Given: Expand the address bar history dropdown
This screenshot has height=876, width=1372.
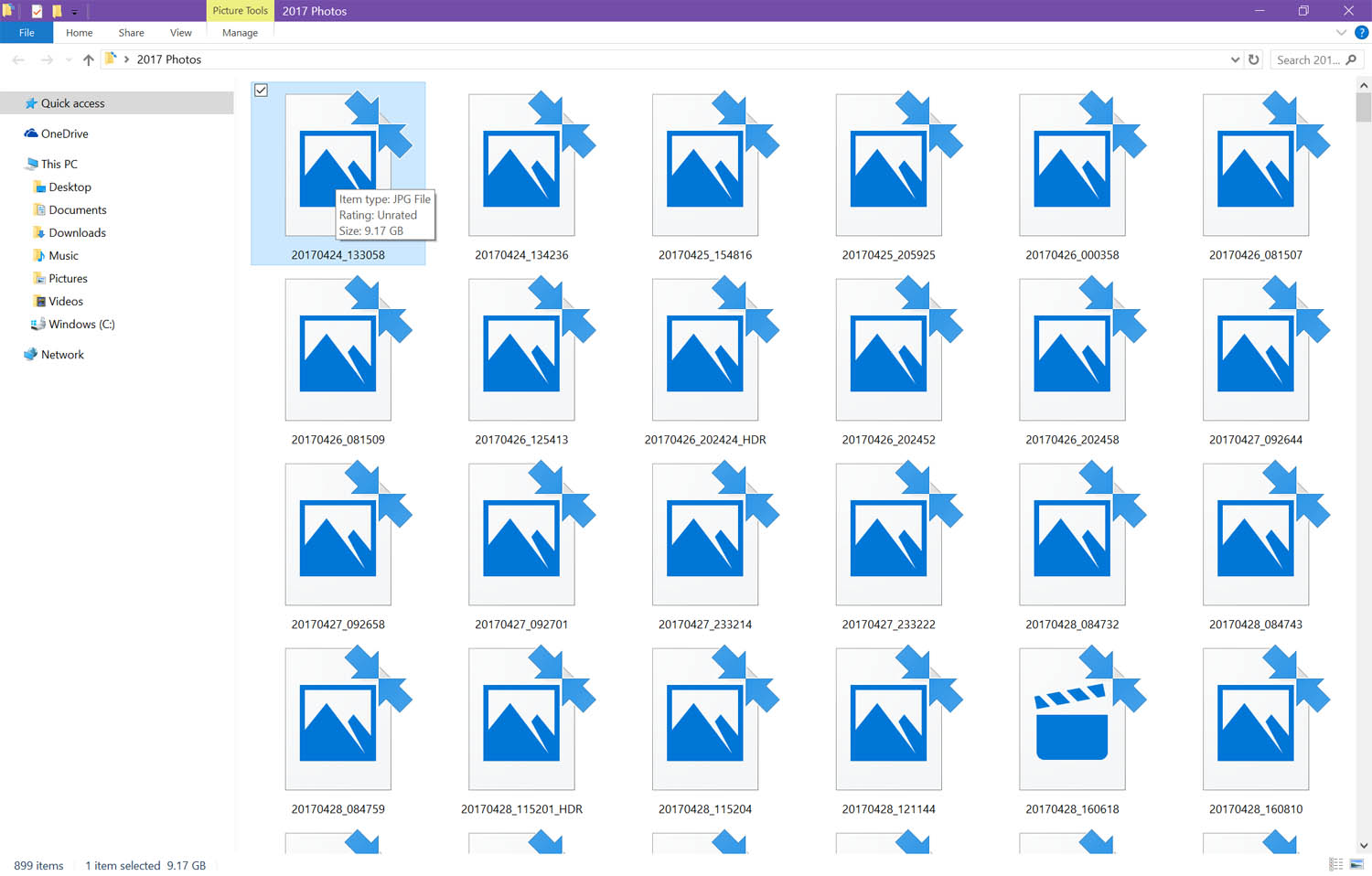Looking at the screenshot, I should point(1235,59).
